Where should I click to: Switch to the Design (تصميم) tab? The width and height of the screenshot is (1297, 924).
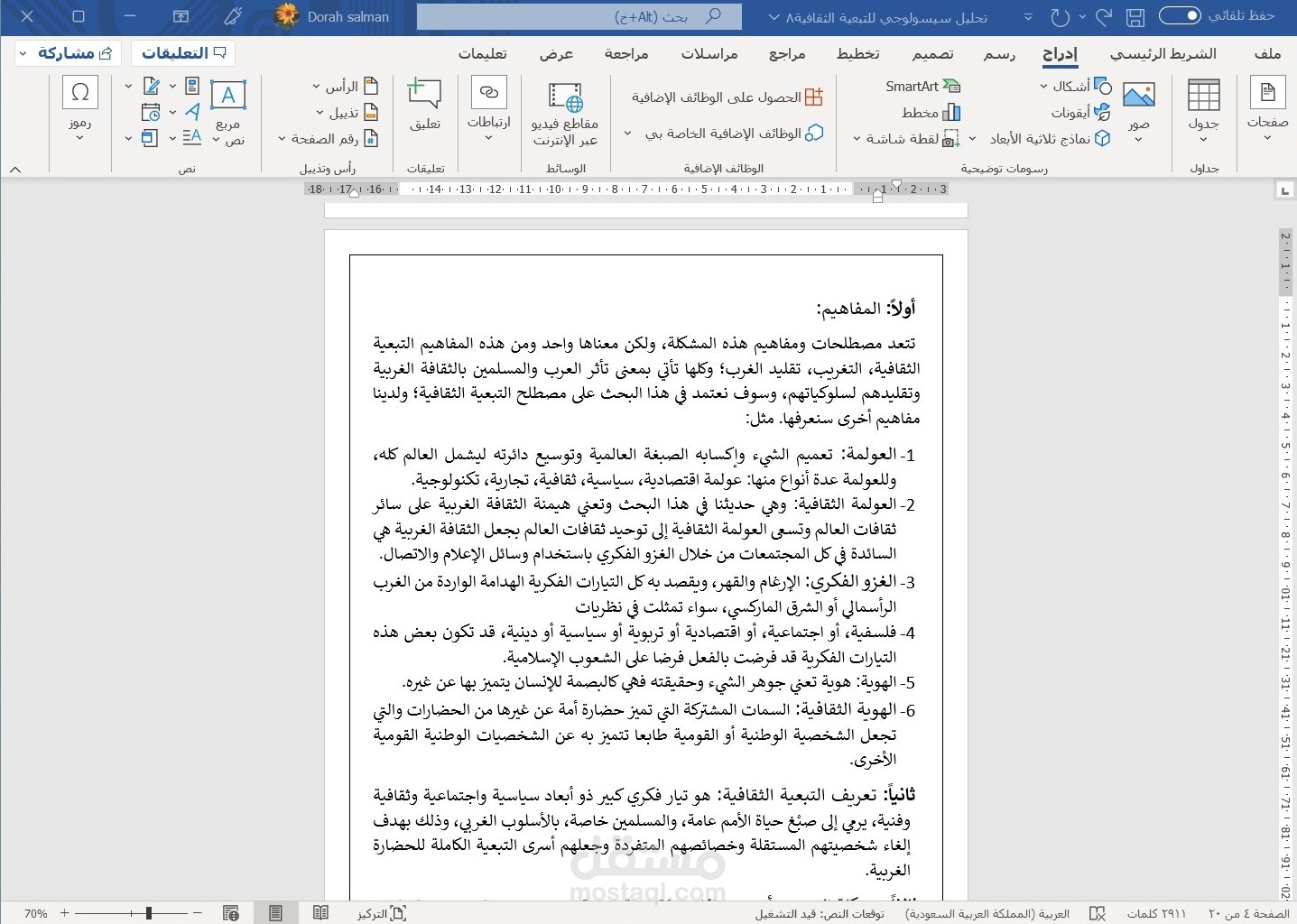point(932,54)
